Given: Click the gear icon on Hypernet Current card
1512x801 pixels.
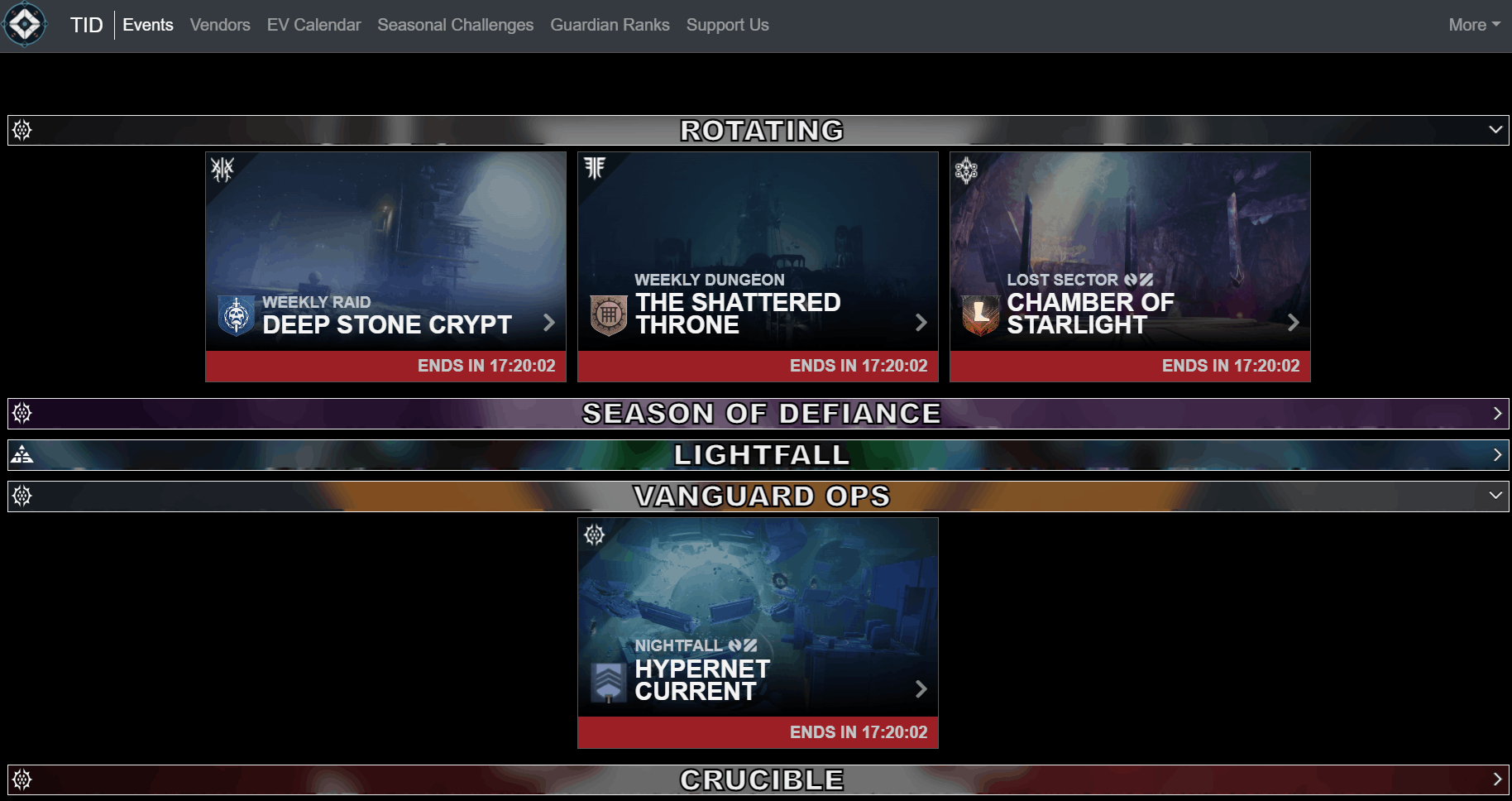Looking at the screenshot, I should (x=594, y=535).
